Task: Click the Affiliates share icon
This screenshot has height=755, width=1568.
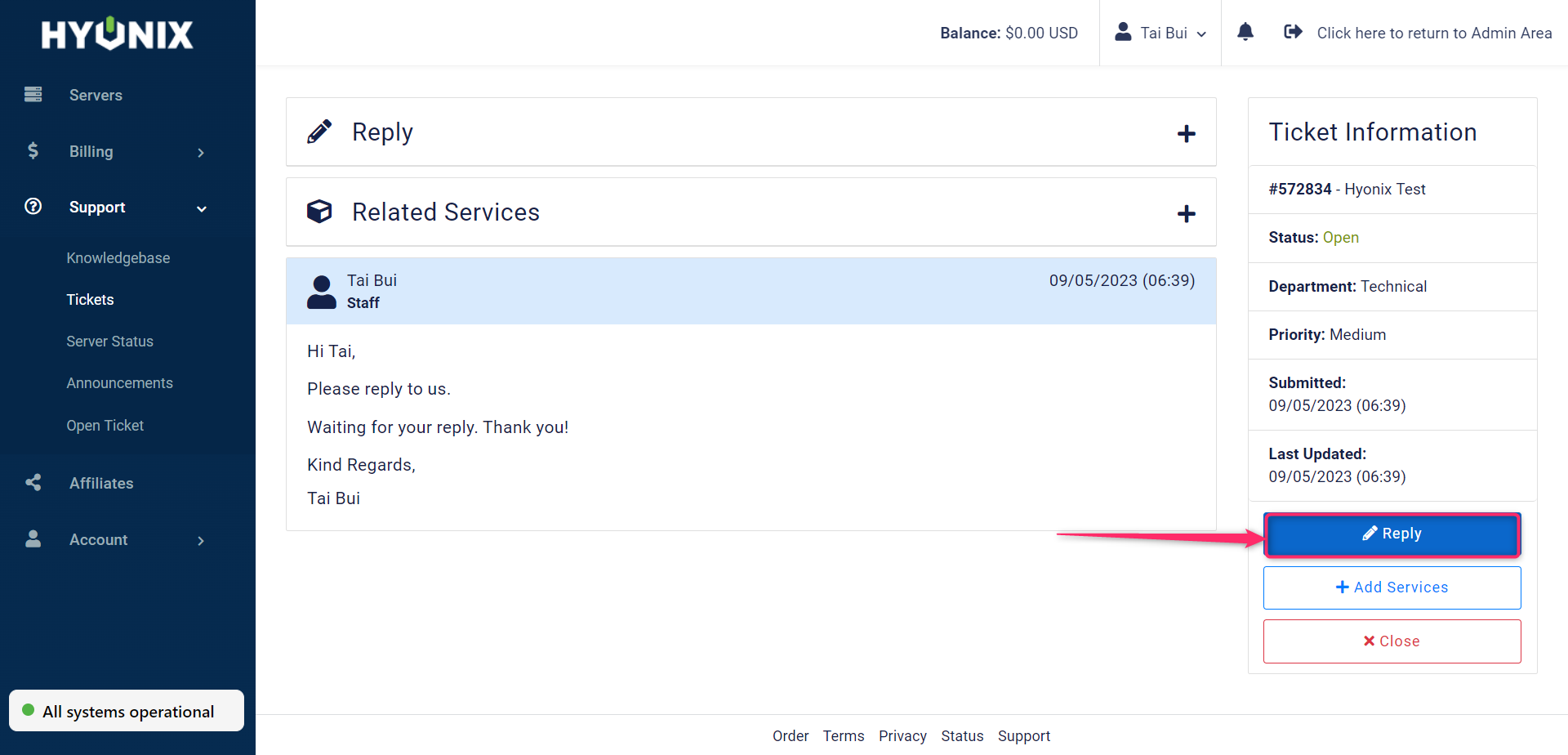Action: click(x=33, y=483)
